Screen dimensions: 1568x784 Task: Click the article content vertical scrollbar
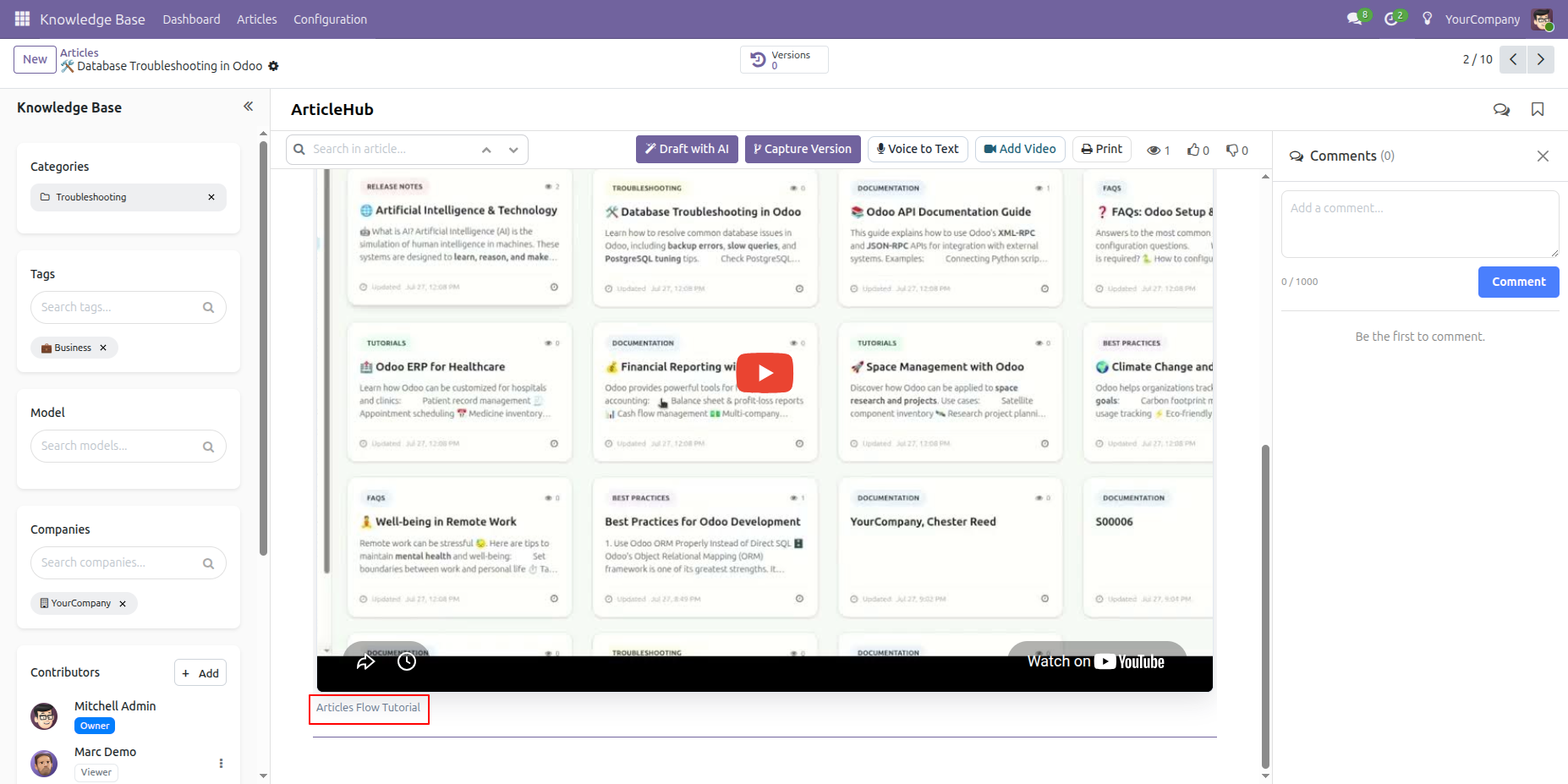[x=1265, y=605]
